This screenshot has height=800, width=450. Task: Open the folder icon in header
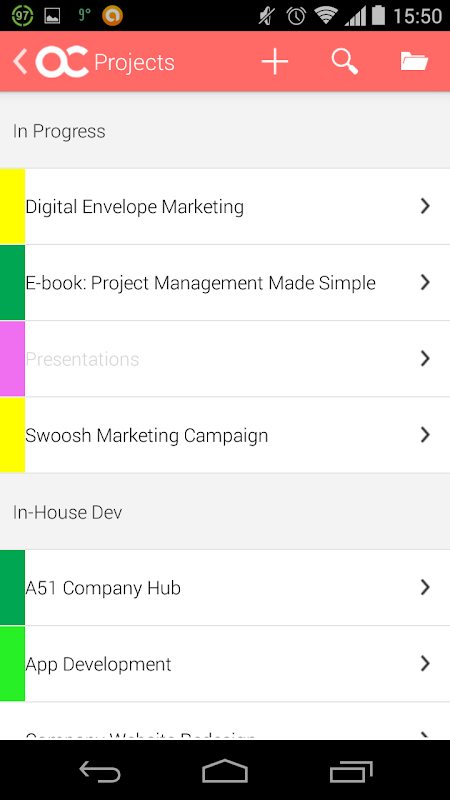pos(414,62)
